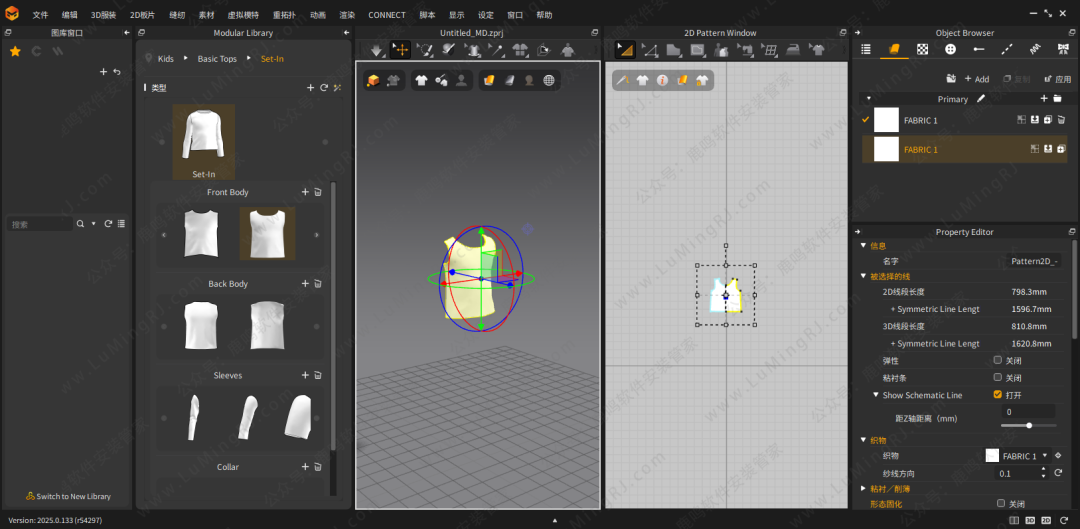Toggle the 粘衬条 checkbox
This screenshot has width=1080, height=529.
(998, 377)
